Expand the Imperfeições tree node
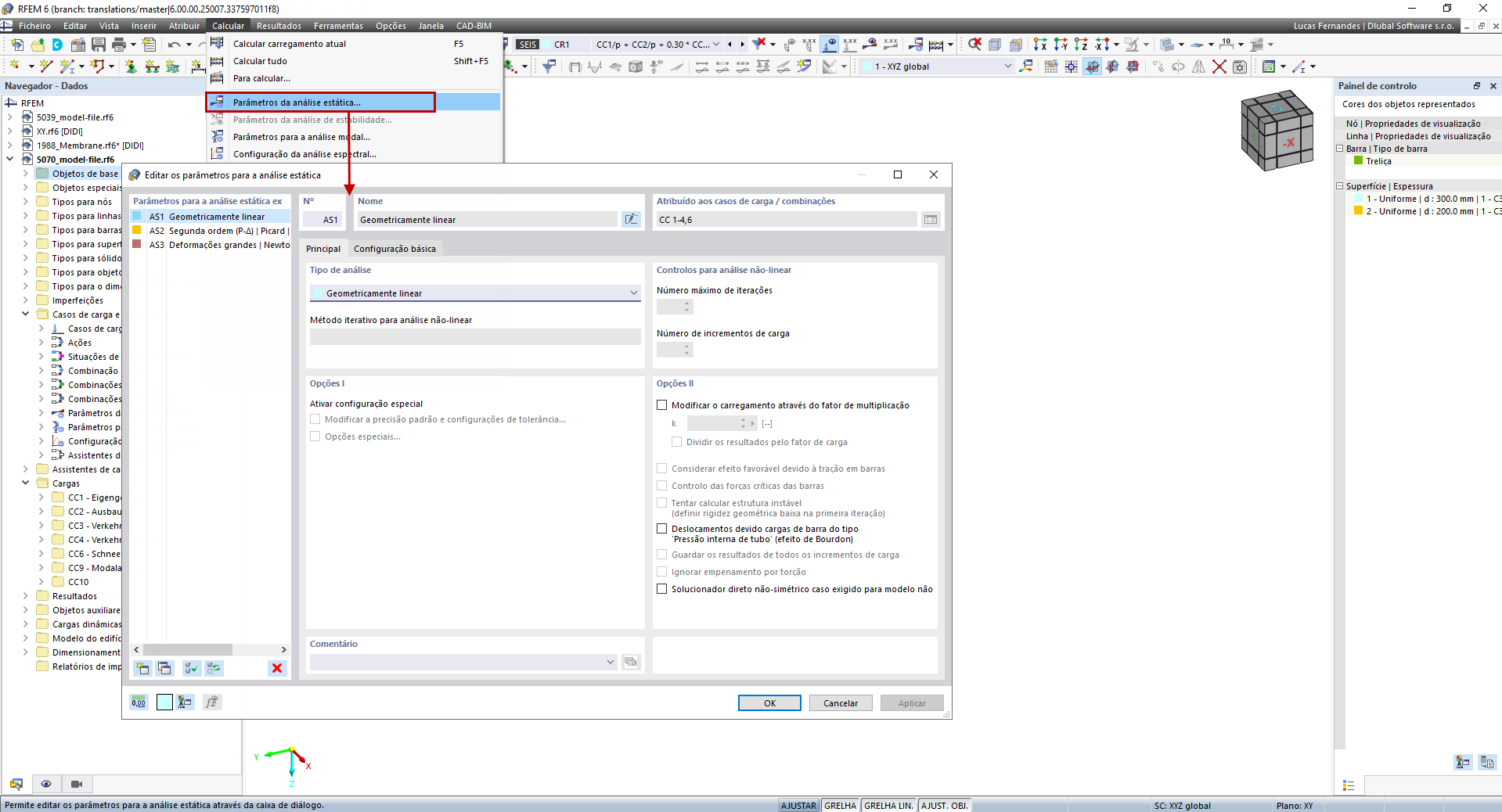This screenshot has height=812, width=1502. [25, 300]
